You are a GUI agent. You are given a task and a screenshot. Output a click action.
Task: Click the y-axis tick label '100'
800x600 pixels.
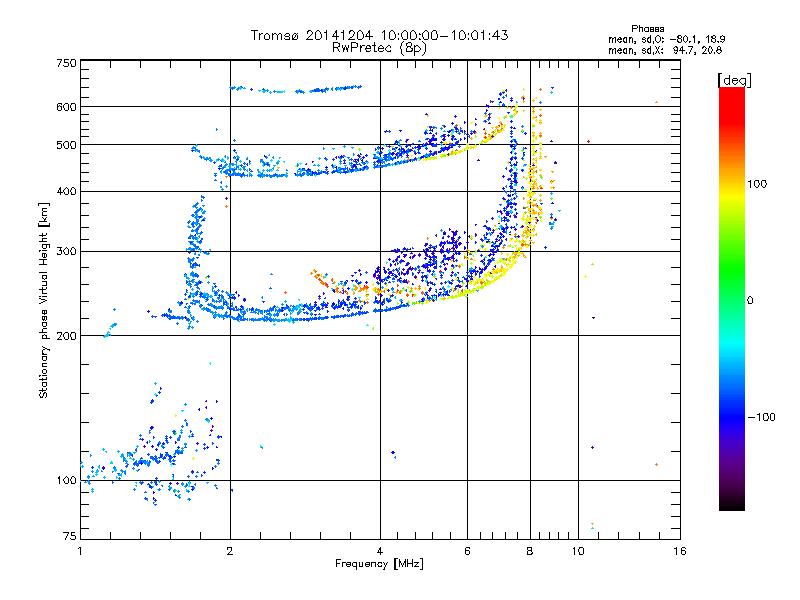point(66,480)
